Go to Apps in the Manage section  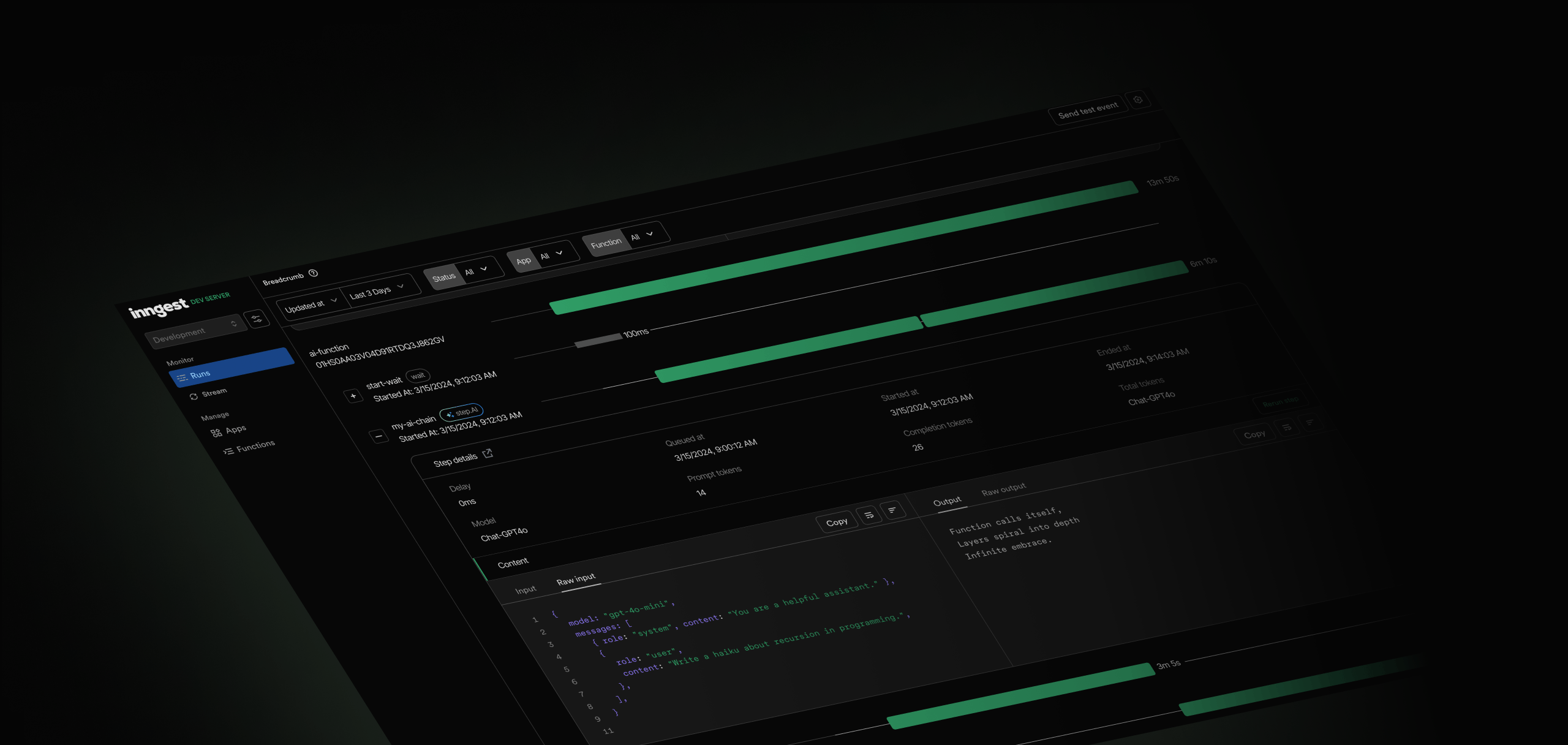click(x=235, y=429)
